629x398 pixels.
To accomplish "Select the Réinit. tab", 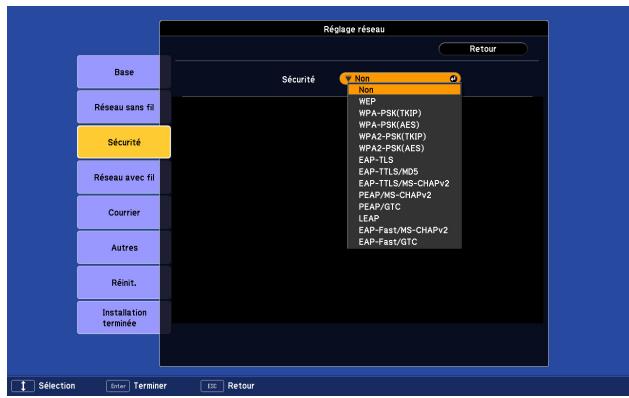I will coord(124,282).
